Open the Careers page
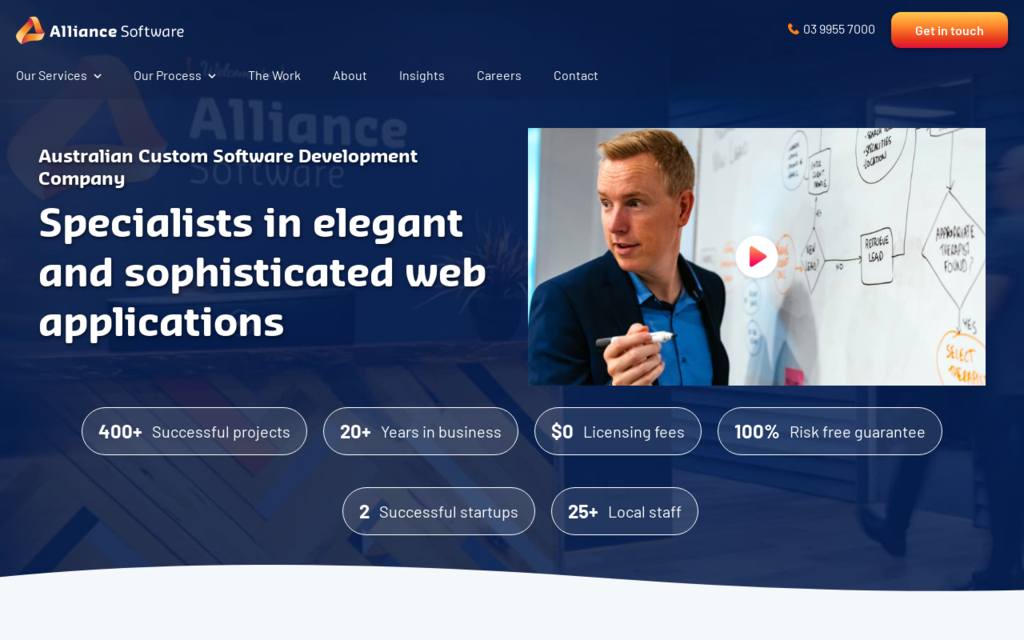 tap(498, 75)
